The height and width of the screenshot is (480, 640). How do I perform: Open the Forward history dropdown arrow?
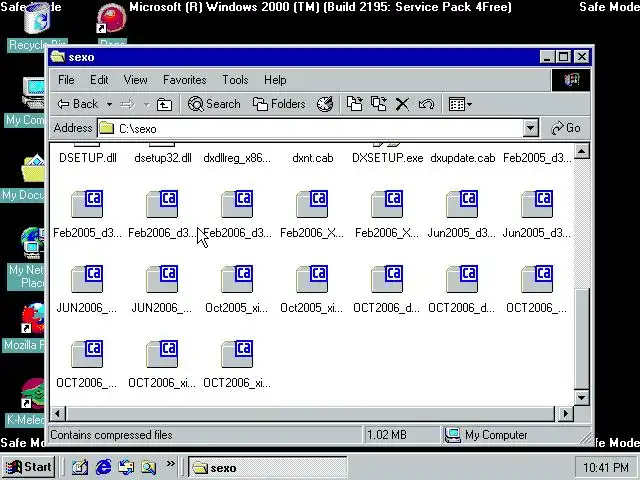(146, 104)
